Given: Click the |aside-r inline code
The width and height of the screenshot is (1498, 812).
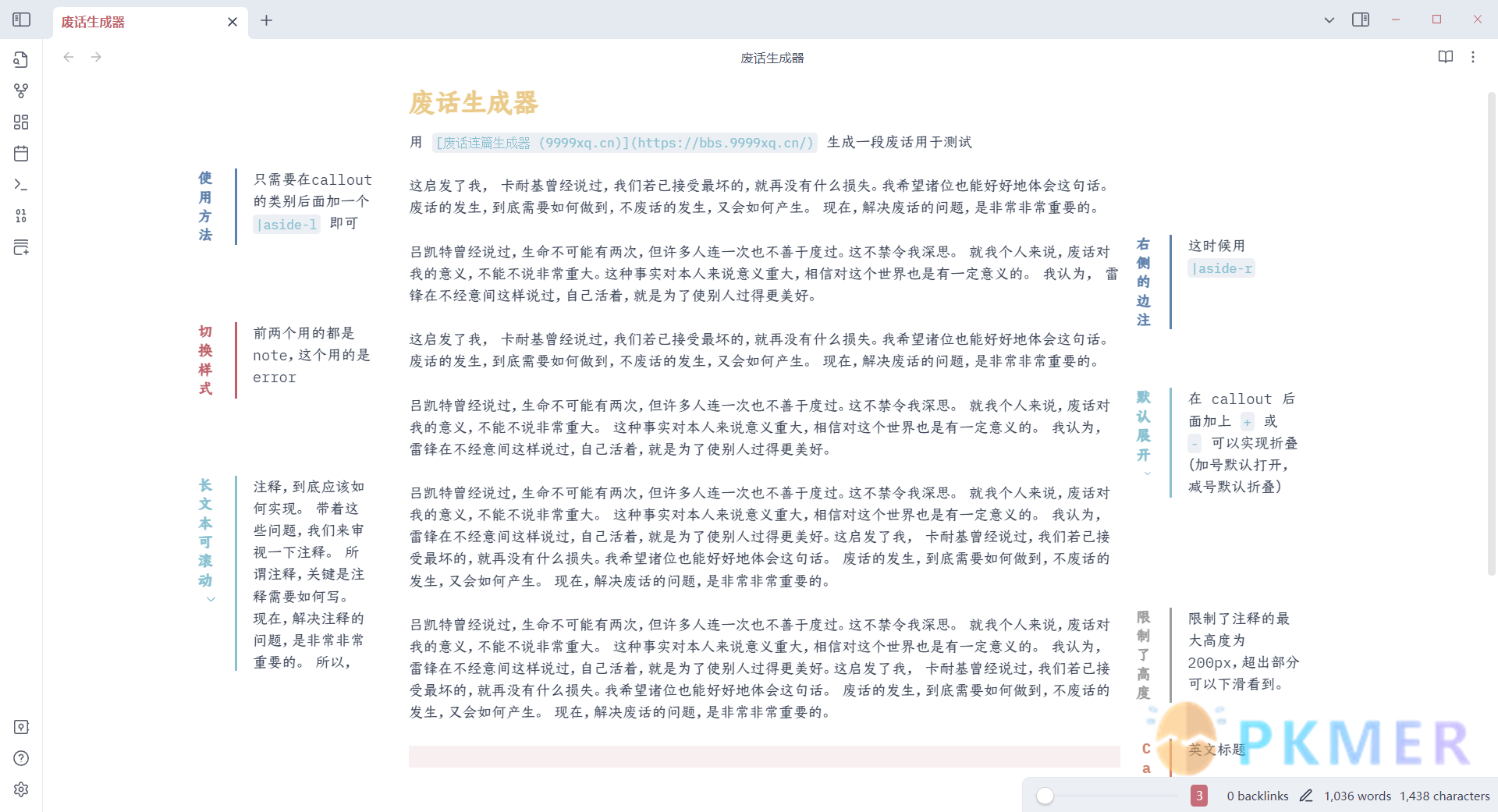Looking at the screenshot, I should (x=1222, y=268).
